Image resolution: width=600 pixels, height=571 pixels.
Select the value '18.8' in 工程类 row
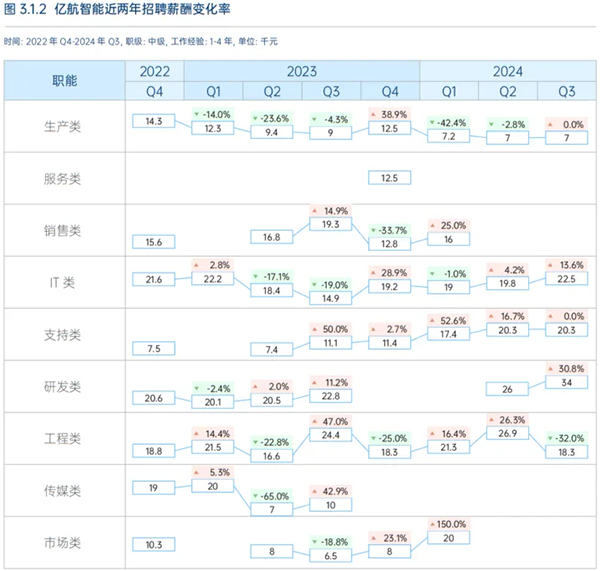click(x=154, y=451)
